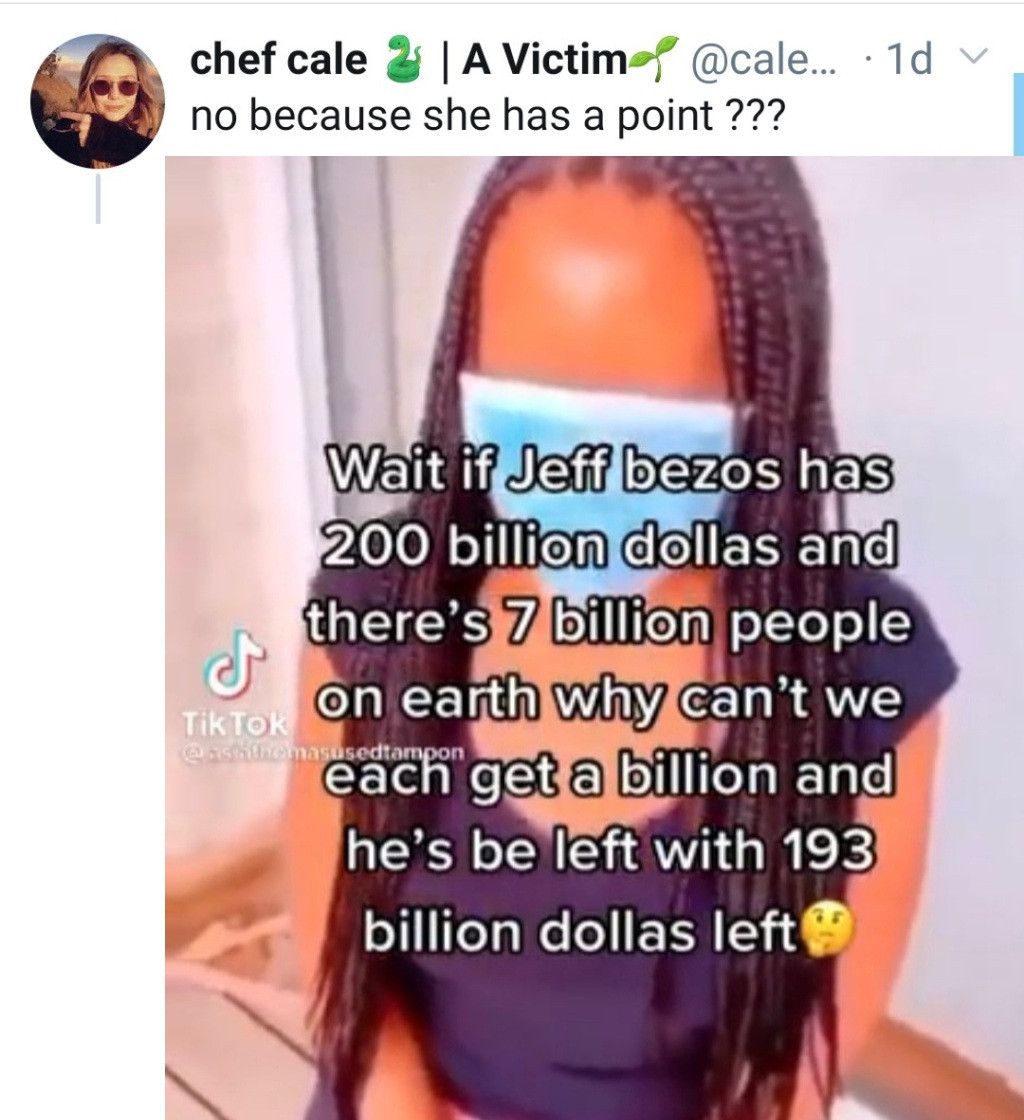Image resolution: width=1024 pixels, height=1120 pixels.
Task: Click the A Victim part of the name
Action: (544, 59)
